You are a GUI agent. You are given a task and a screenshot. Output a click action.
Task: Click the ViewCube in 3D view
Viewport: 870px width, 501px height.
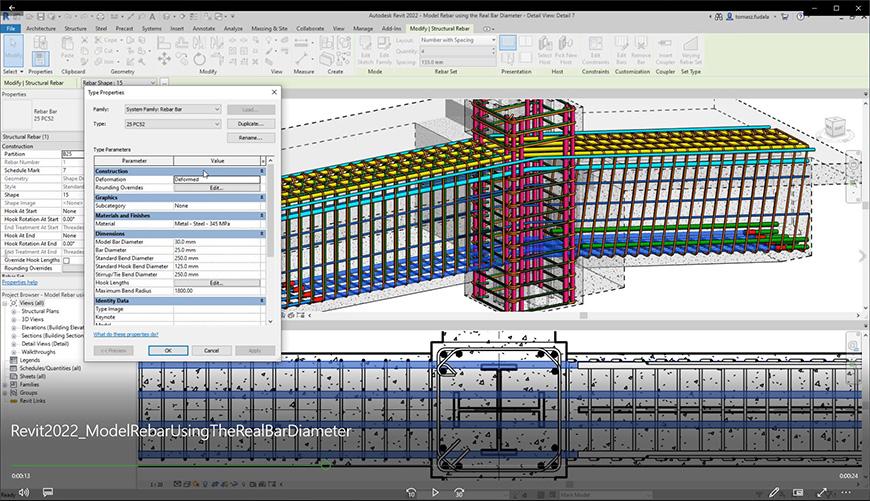pyautogui.click(x=835, y=127)
